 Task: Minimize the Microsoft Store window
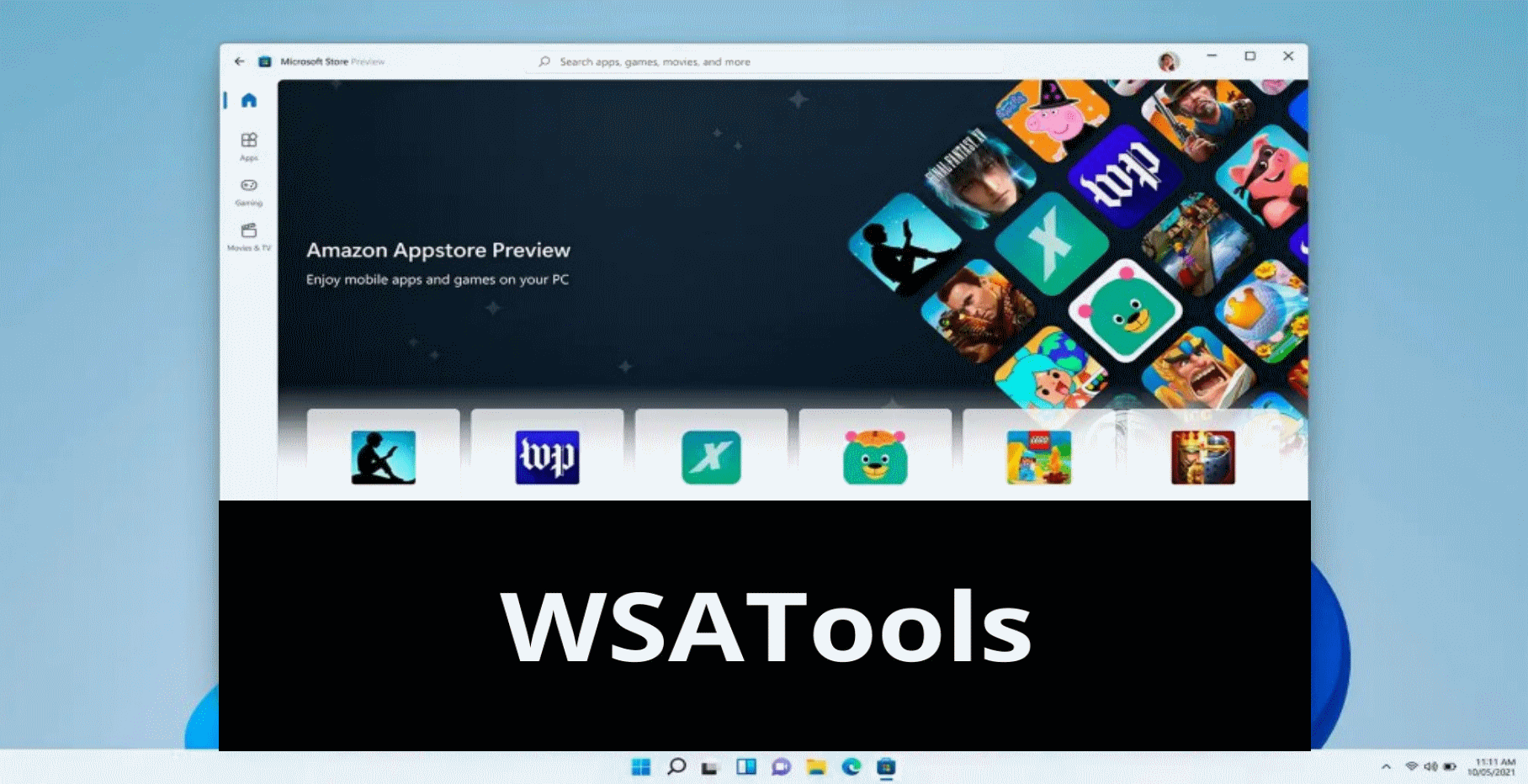pyautogui.click(x=1212, y=56)
